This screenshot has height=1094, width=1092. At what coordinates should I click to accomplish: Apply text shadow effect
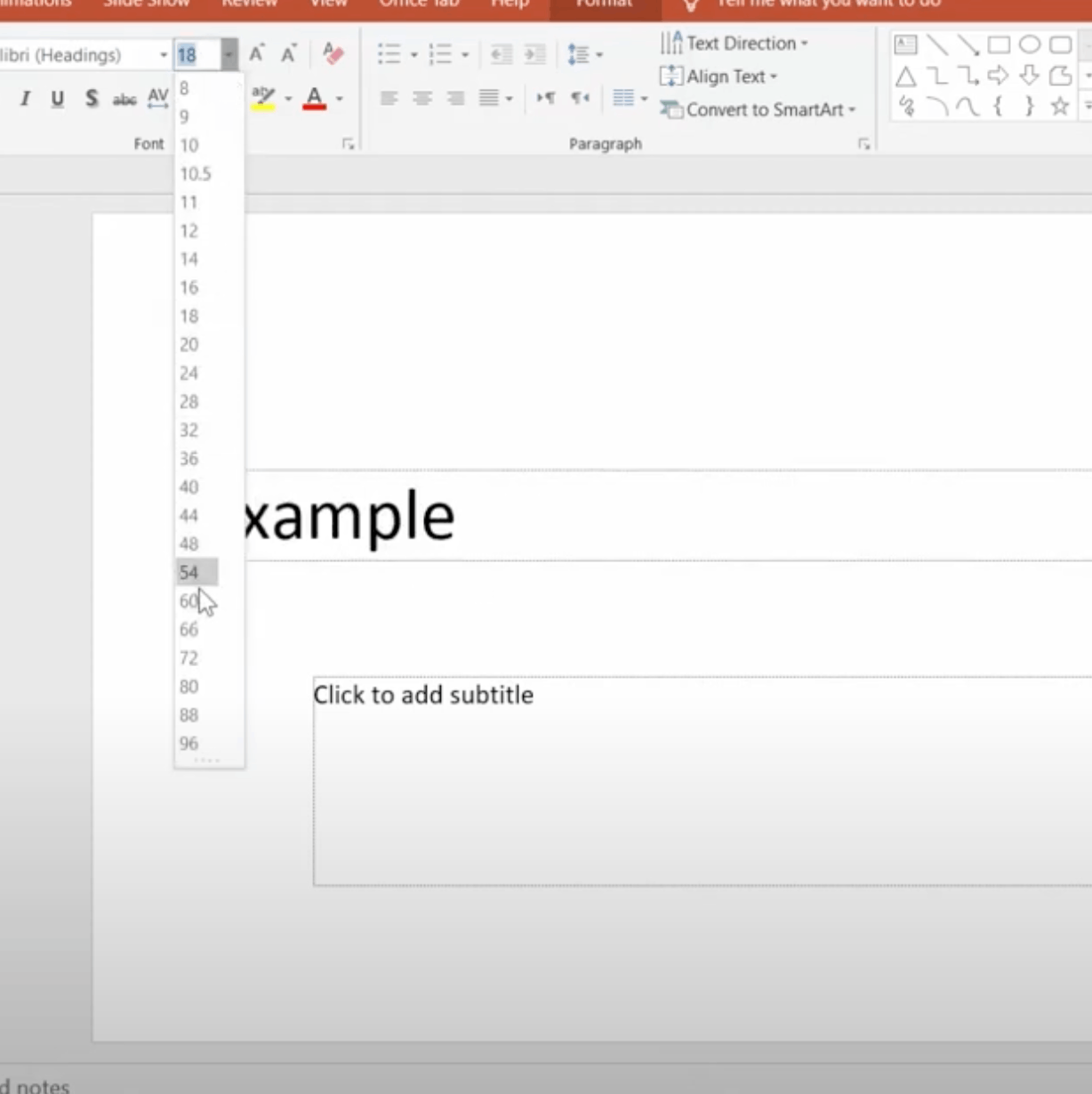tap(92, 99)
